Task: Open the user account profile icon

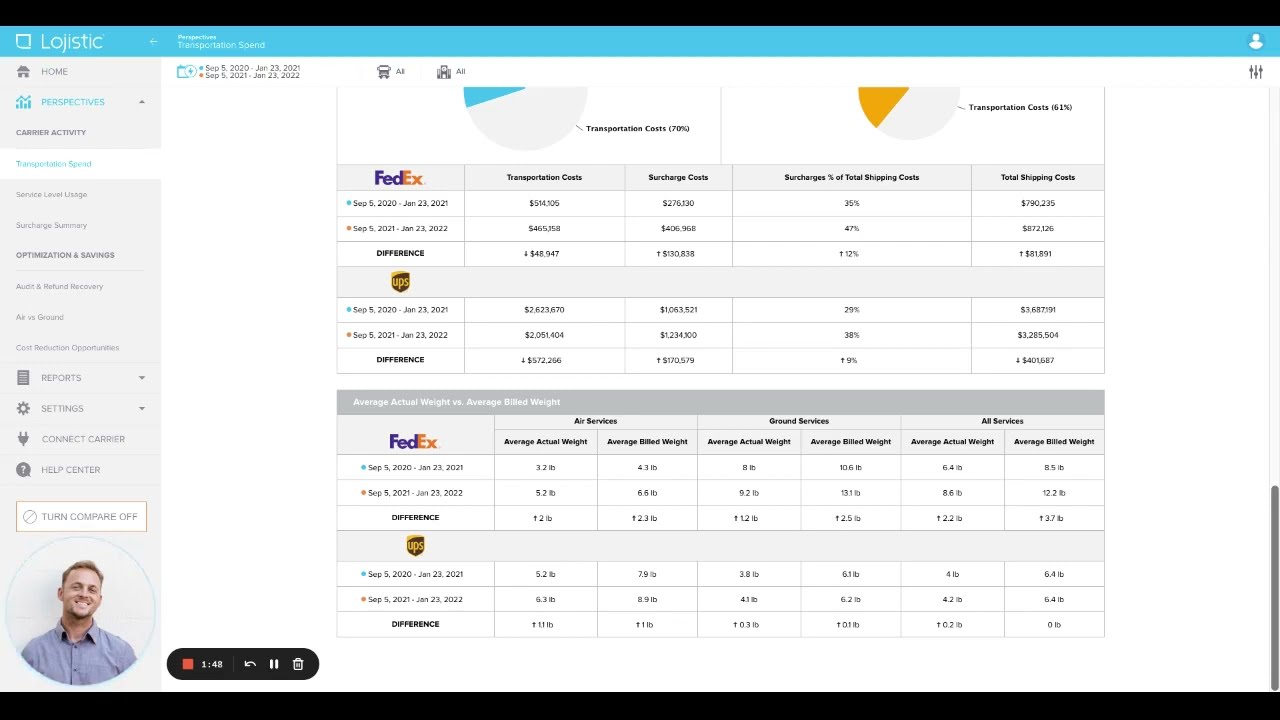Action: (1256, 41)
